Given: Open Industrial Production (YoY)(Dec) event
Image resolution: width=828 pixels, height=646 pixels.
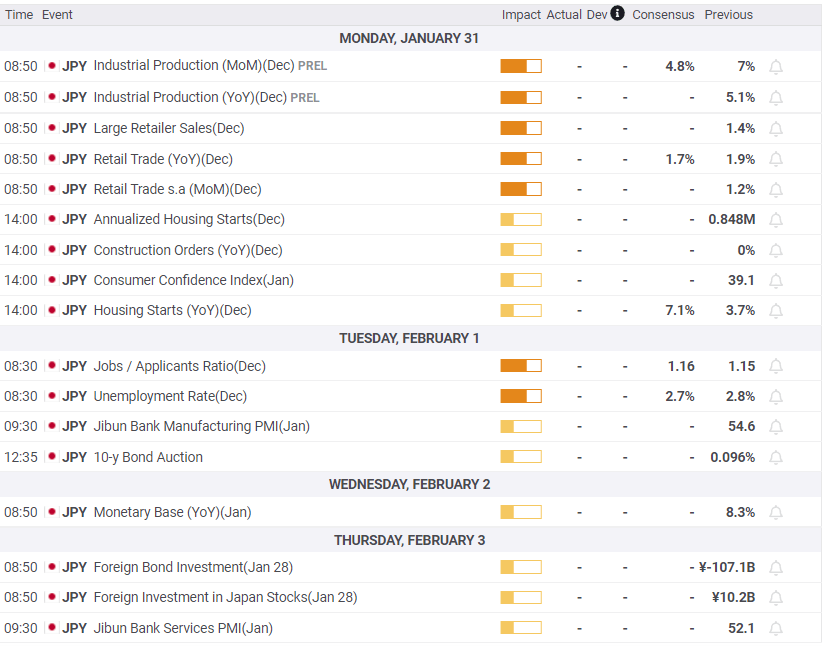Looking at the screenshot, I should tap(190, 98).
